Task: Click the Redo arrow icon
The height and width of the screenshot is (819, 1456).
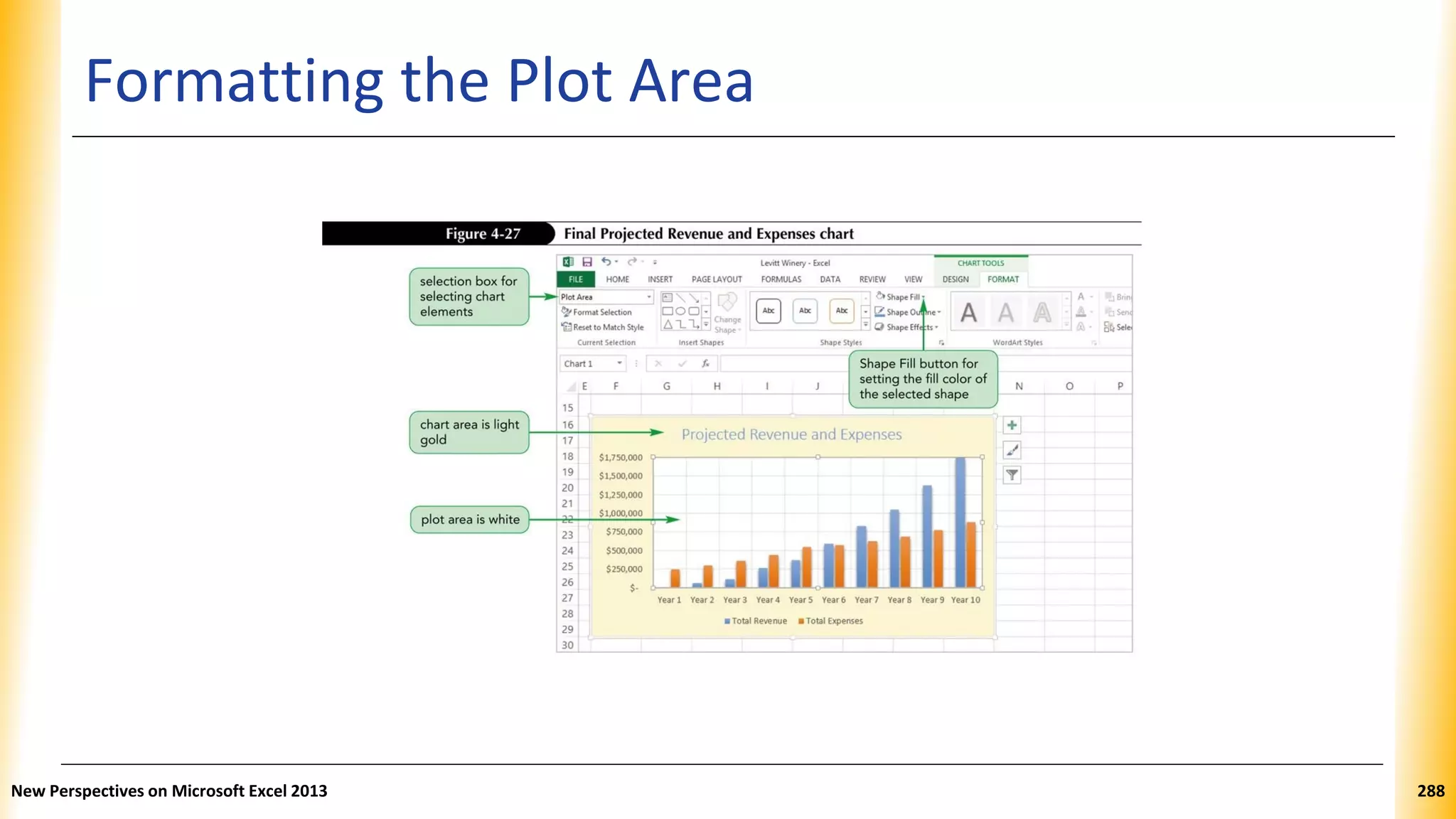Action: (x=631, y=262)
